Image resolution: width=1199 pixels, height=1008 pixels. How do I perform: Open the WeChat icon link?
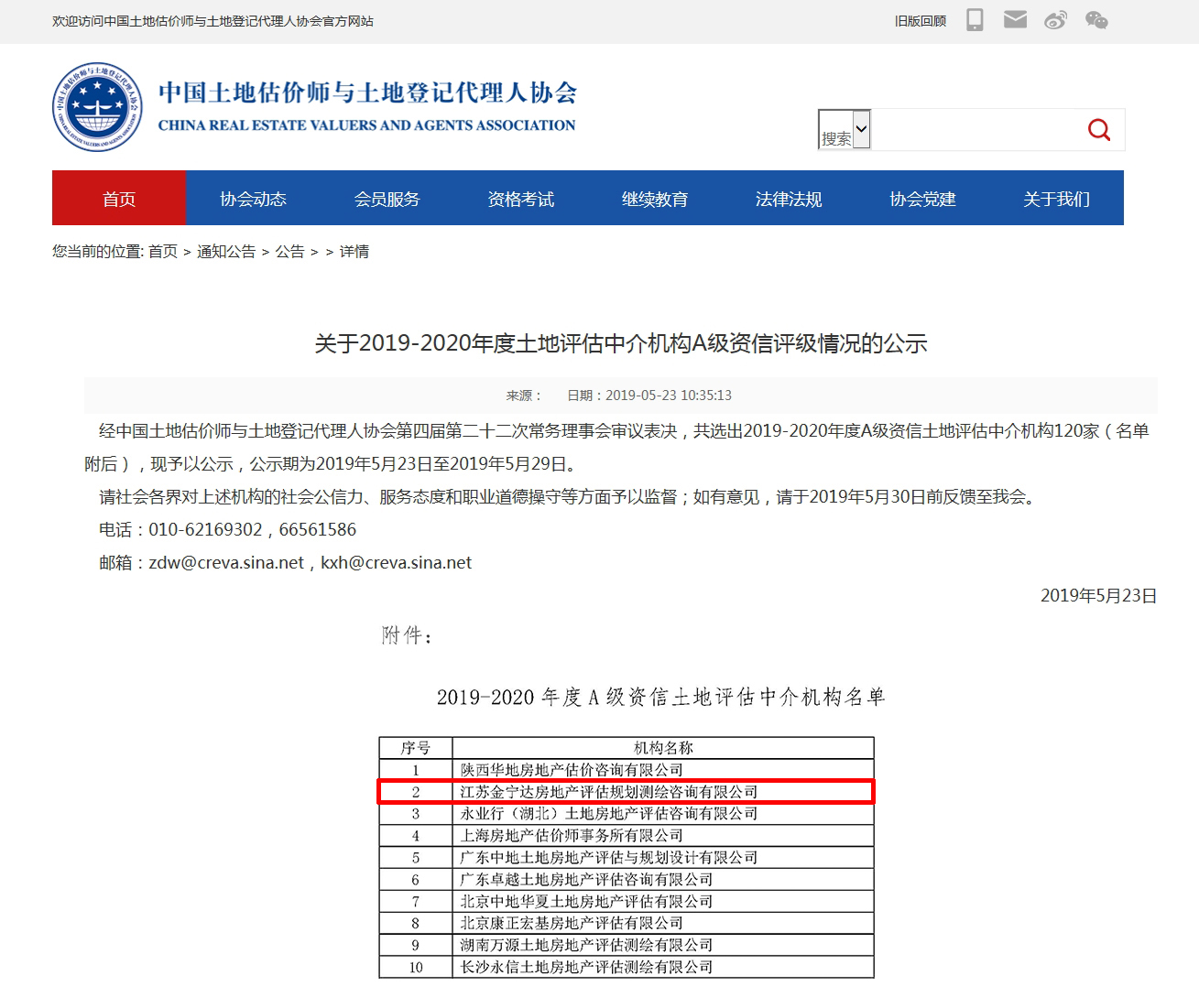1095,20
